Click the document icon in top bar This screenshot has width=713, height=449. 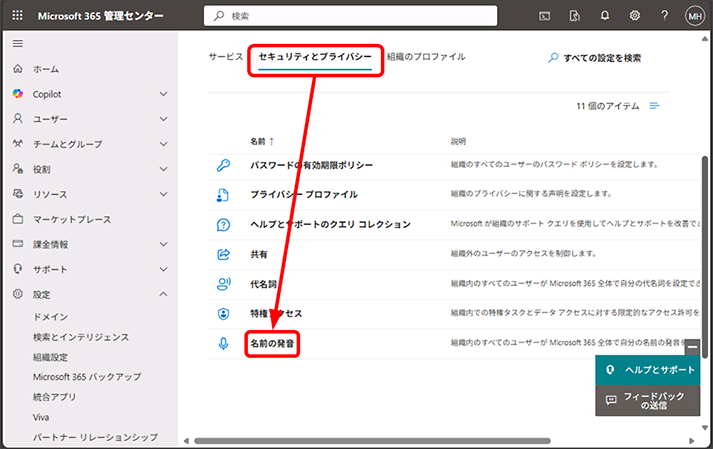click(x=574, y=16)
